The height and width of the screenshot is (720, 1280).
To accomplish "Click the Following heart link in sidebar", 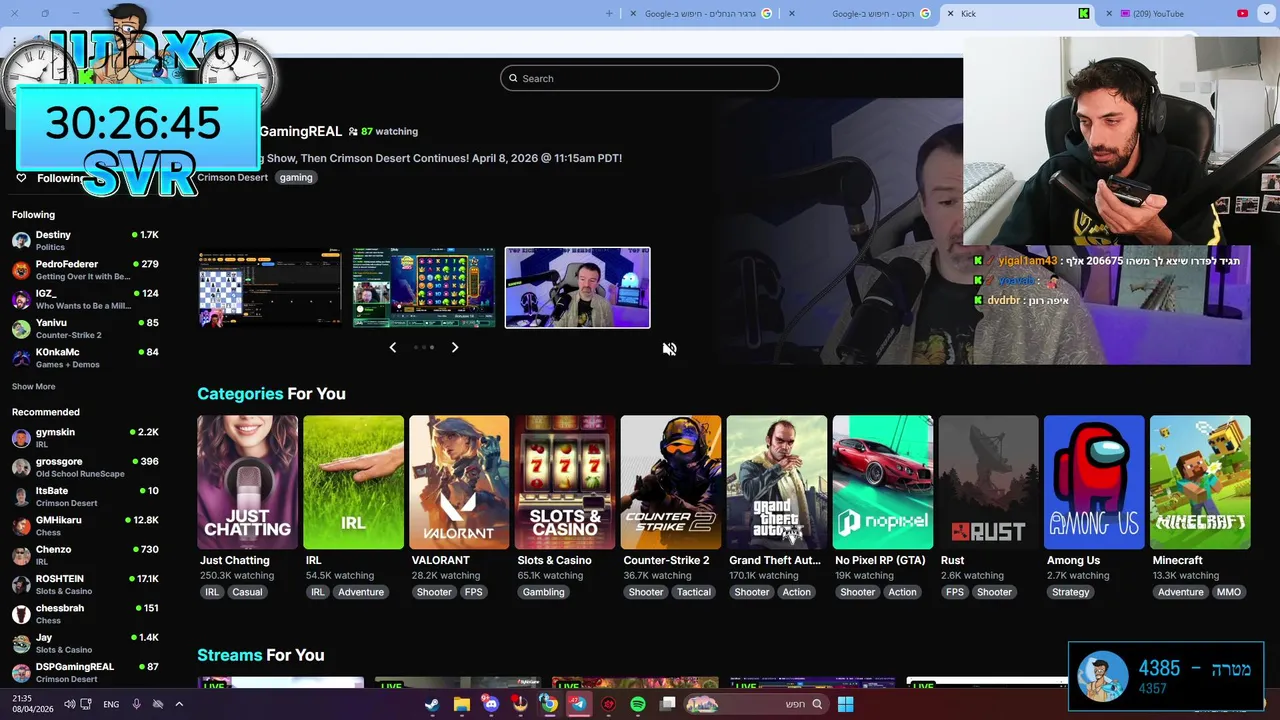I will (50, 178).
